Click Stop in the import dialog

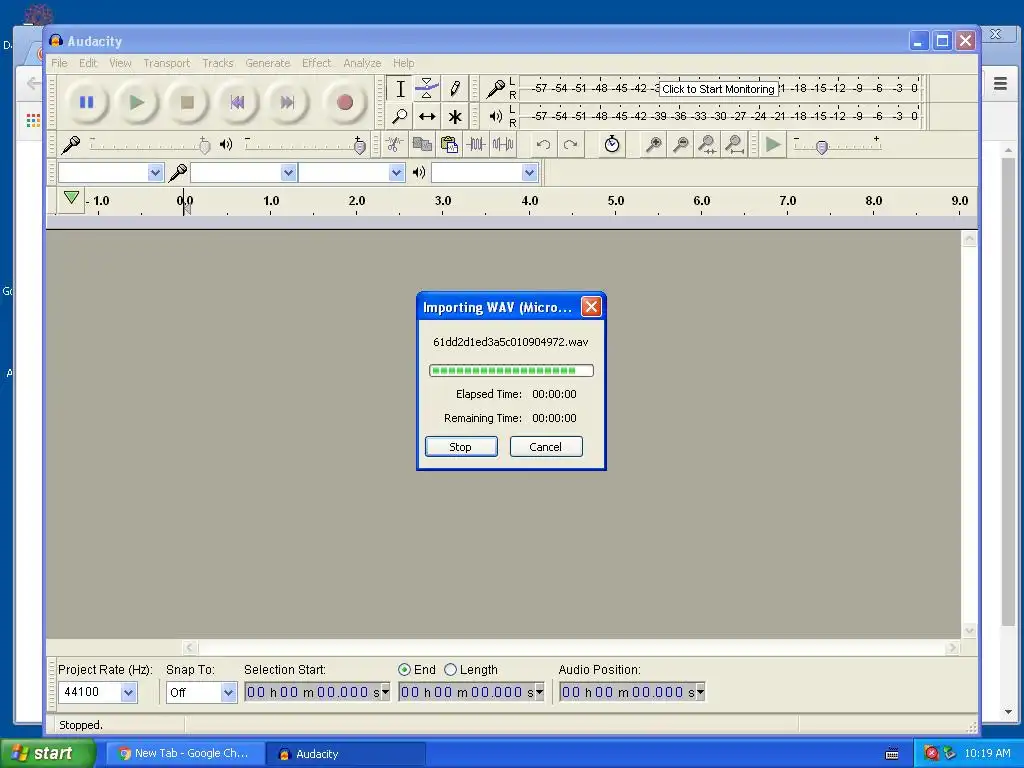(x=461, y=447)
